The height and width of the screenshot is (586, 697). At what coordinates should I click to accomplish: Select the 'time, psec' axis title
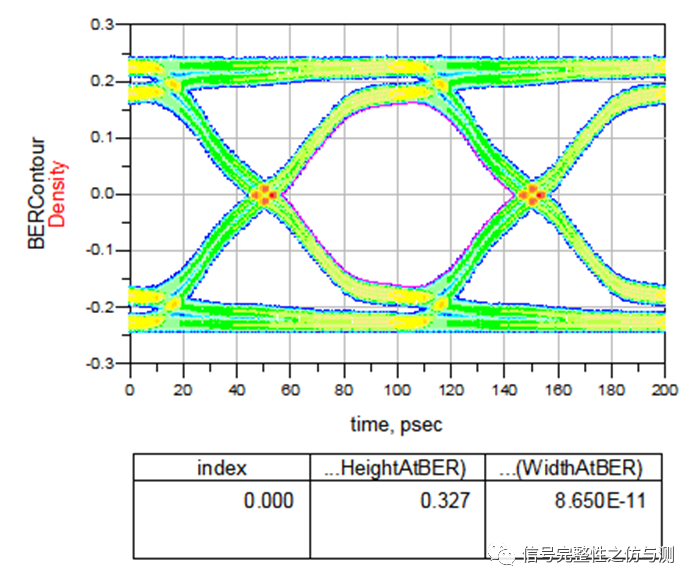click(x=397, y=425)
